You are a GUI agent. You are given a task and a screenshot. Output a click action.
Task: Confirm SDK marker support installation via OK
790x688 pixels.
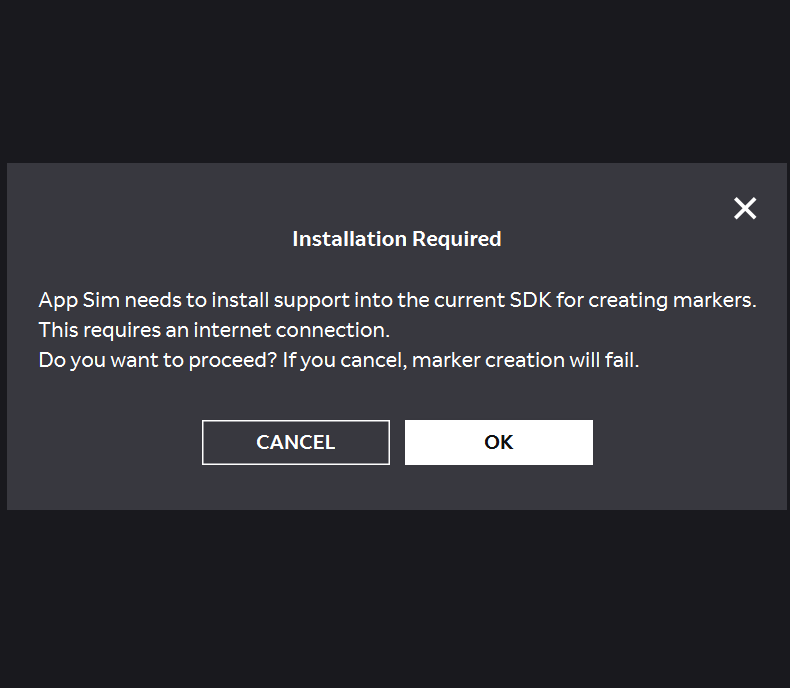498,442
